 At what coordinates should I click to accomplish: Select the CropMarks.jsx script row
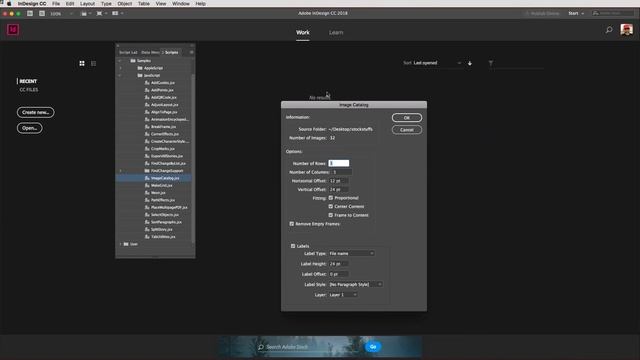153,149
